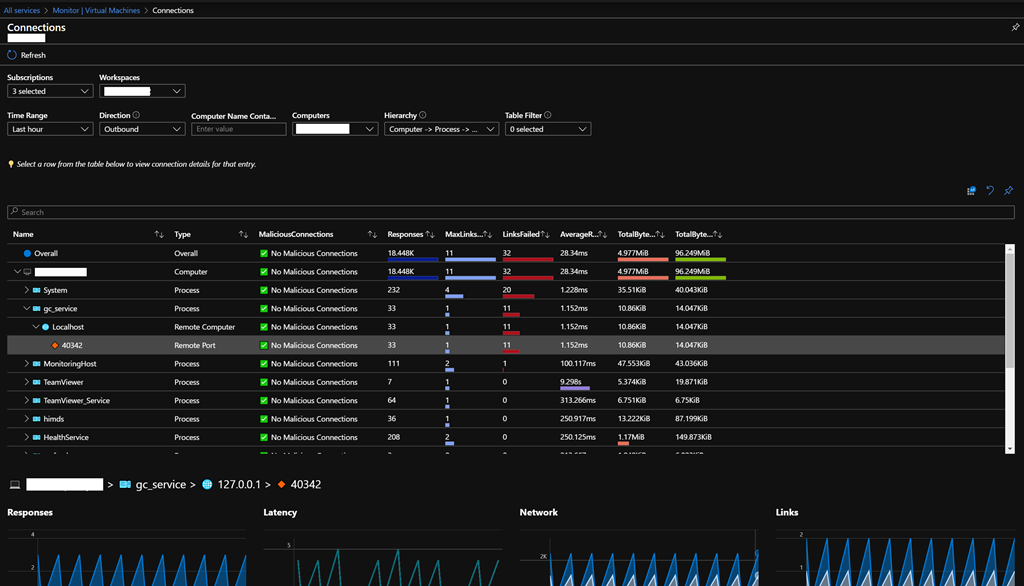Sort the table by the Name column arrows
1024x586 pixels.
[x=159, y=234]
